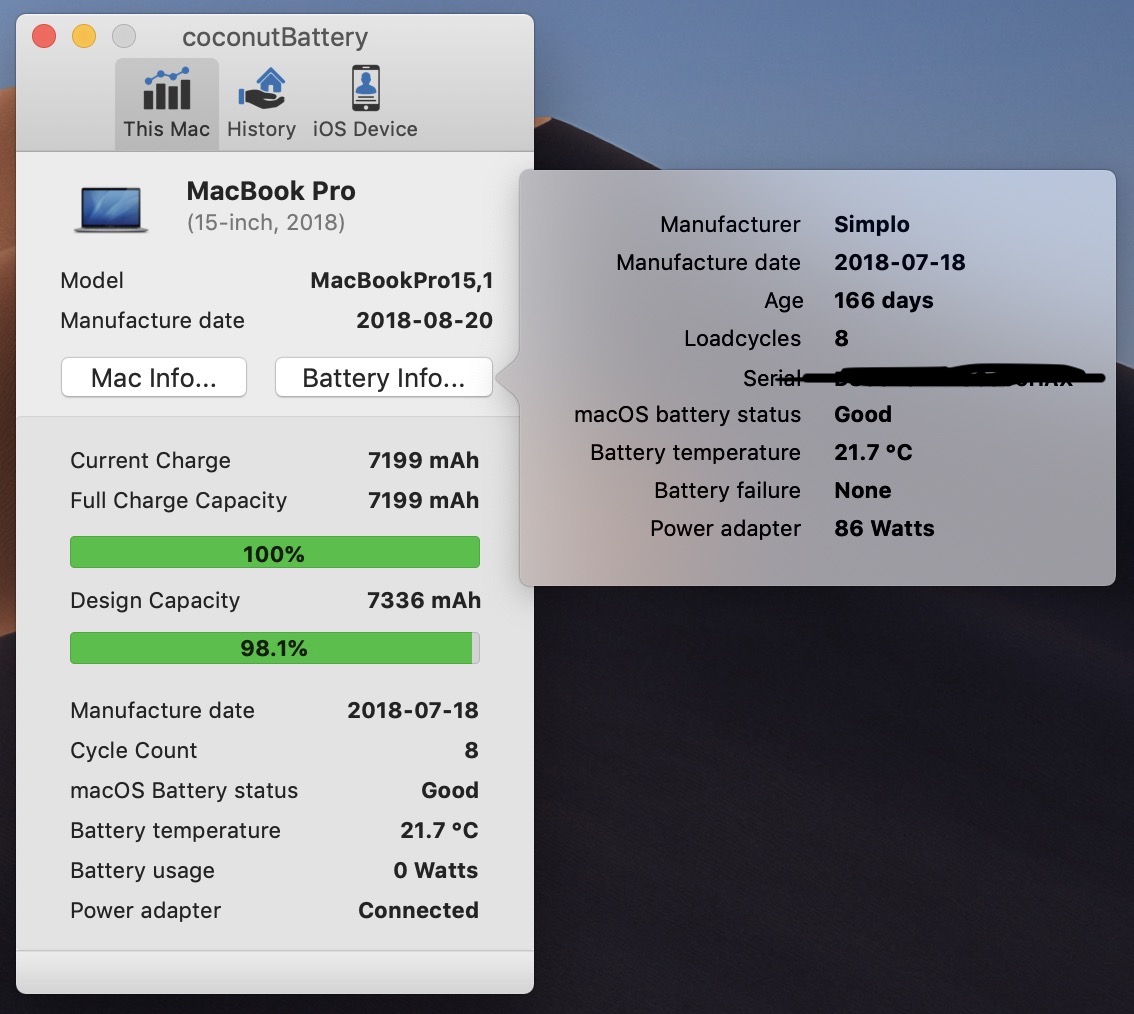Click the 98.1% capacity progress bar
Viewport: 1134px width, 1014px height.
tap(275, 648)
